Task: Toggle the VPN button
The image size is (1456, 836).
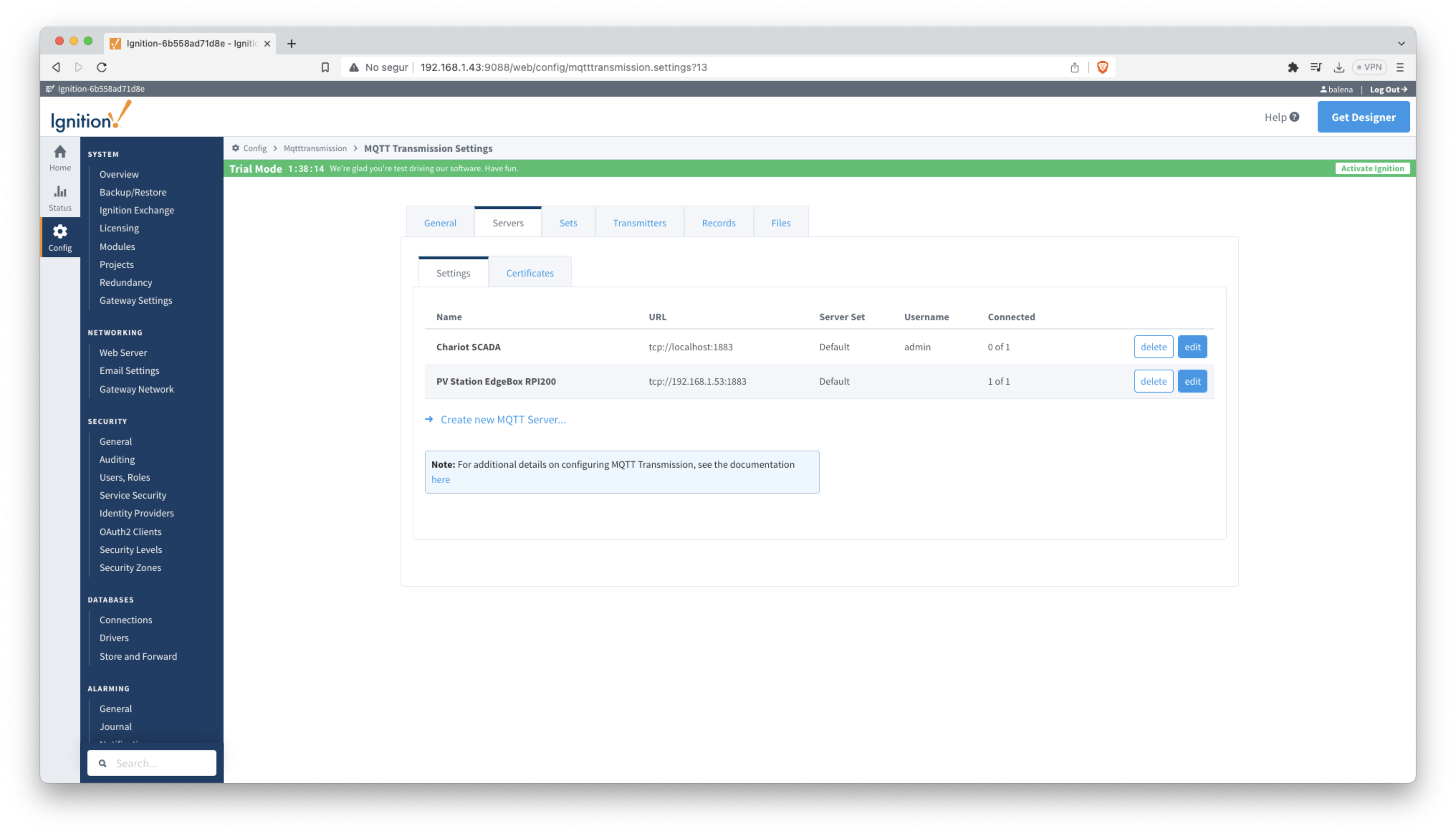Action: tap(1369, 67)
